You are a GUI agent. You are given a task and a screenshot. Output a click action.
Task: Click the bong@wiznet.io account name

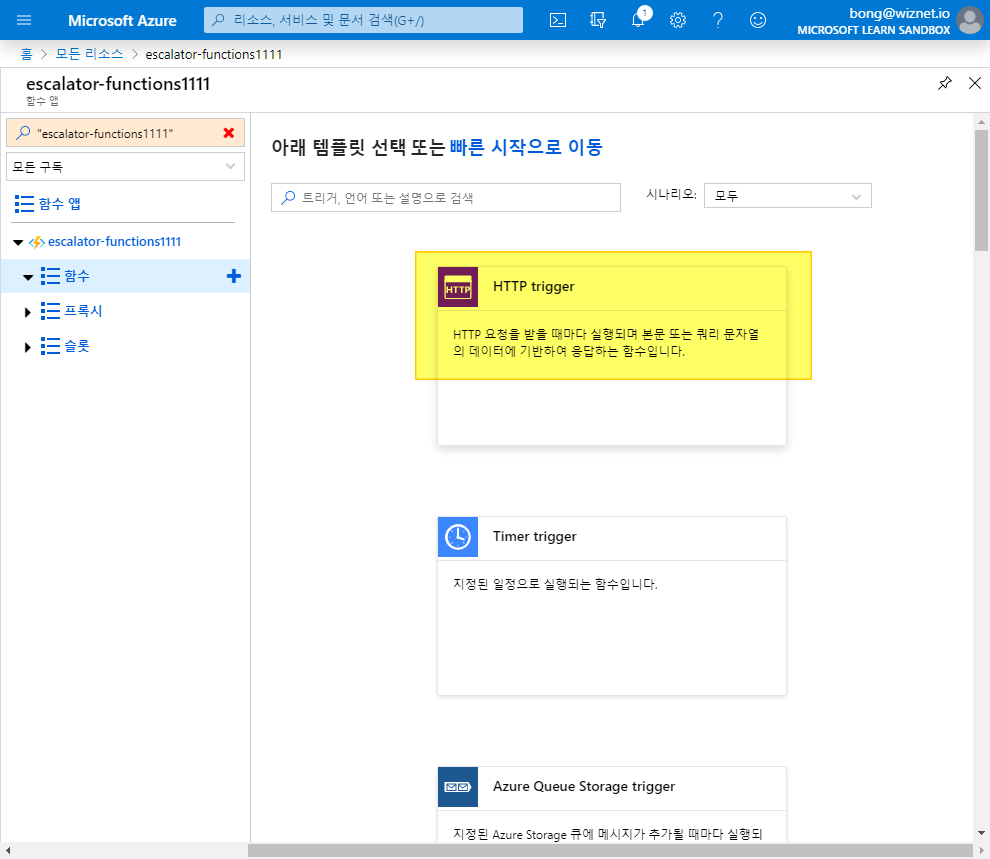(x=899, y=13)
